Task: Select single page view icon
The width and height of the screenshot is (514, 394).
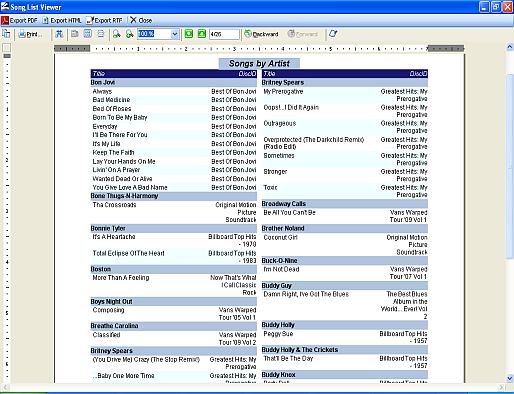Action: (x=75, y=34)
